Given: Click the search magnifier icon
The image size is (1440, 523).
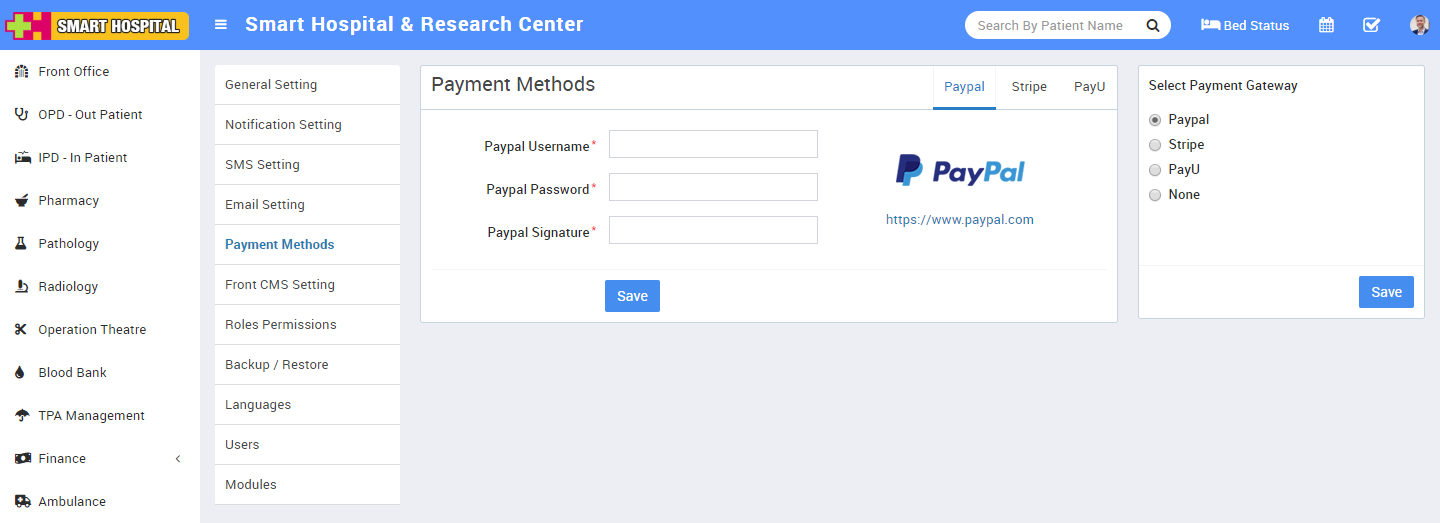Looking at the screenshot, I should (x=1152, y=26).
